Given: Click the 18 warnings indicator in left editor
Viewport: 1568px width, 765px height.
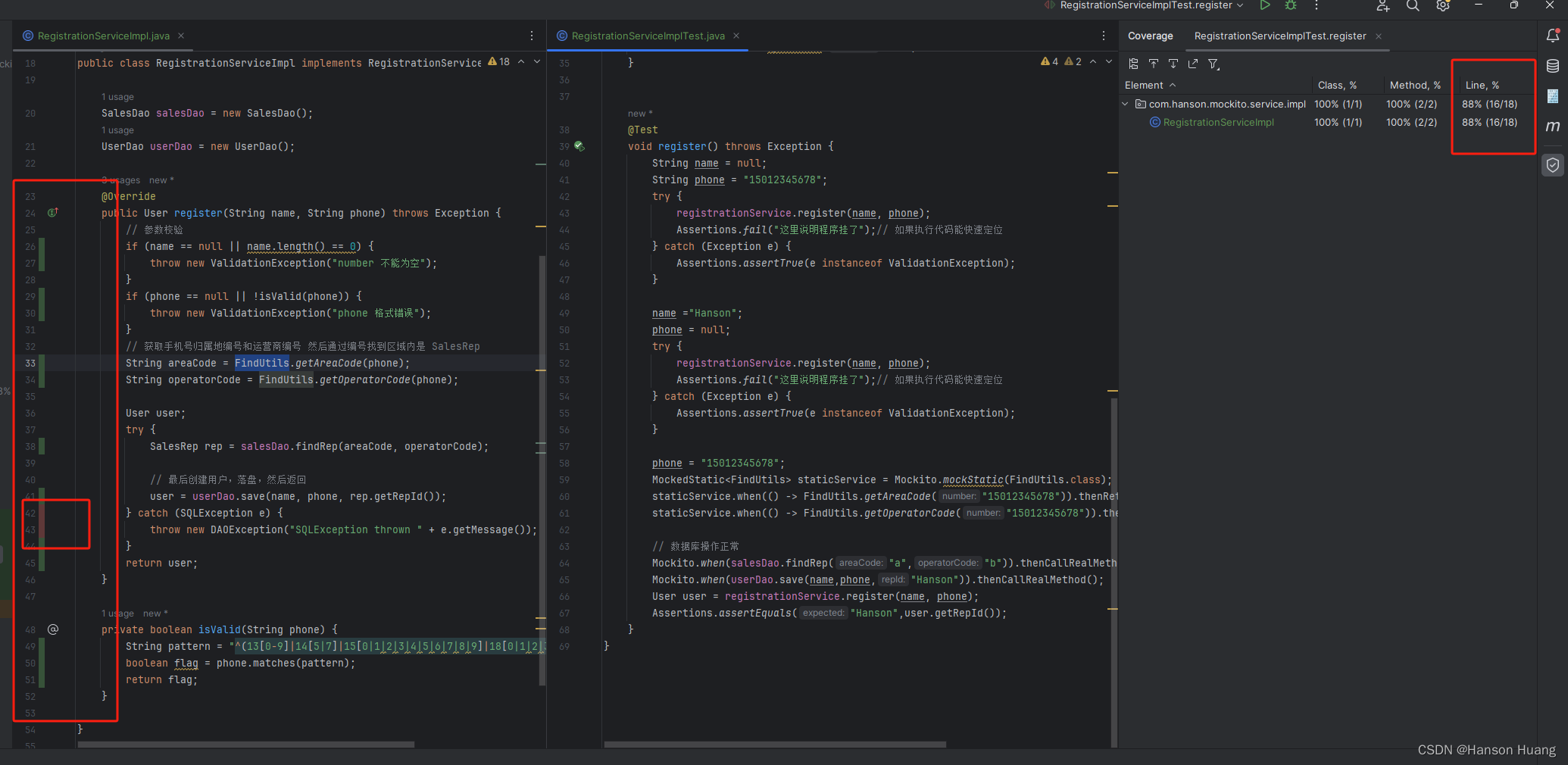Looking at the screenshot, I should tap(499, 62).
